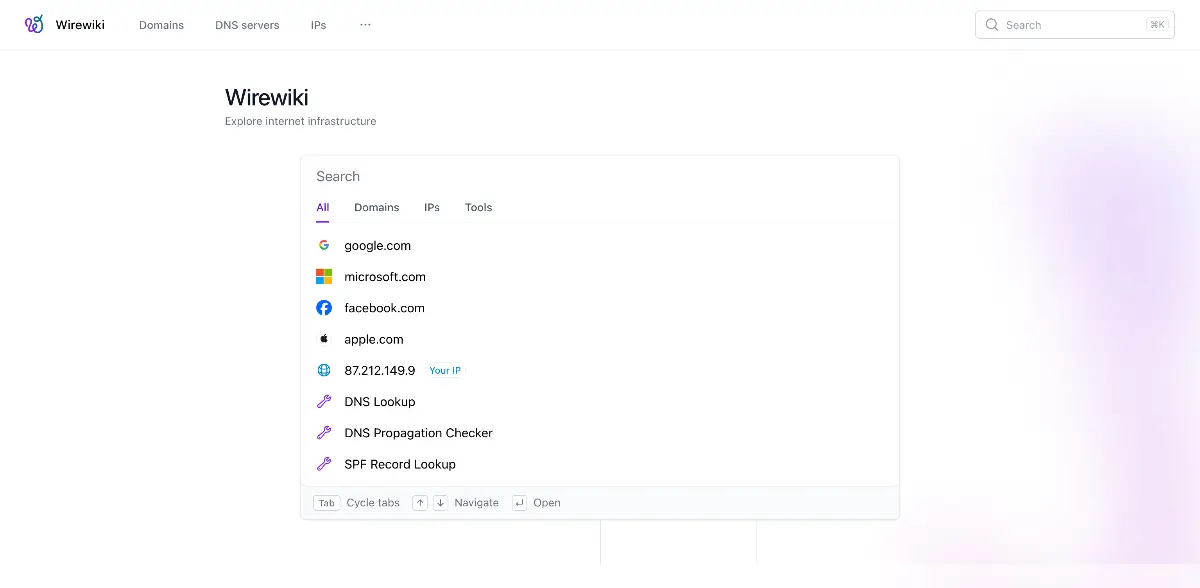This screenshot has width=1200, height=588.
Task: Open the DNS Lookup tool
Action: click(x=600, y=401)
